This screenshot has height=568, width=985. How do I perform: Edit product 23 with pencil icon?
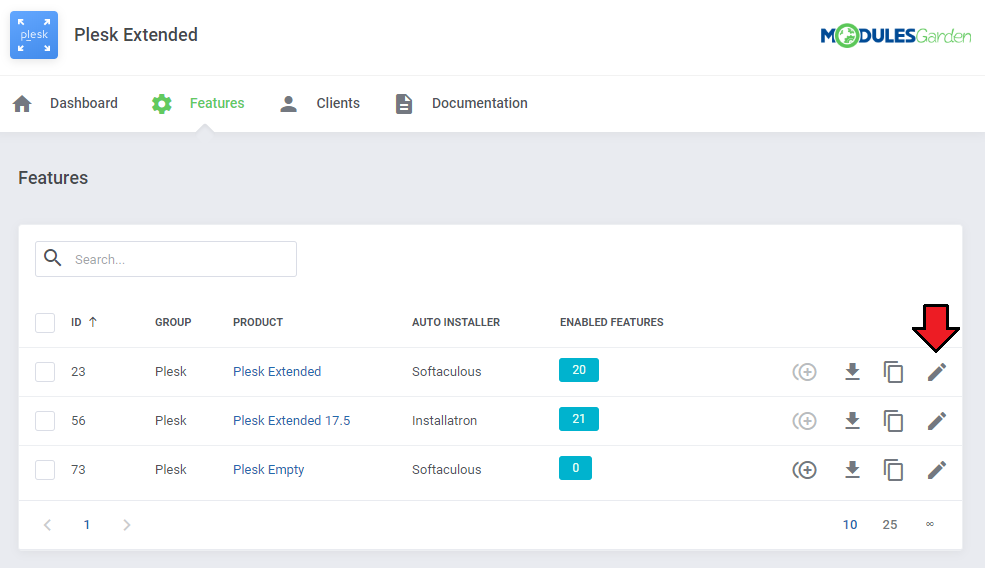pyautogui.click(x=937, y=372)
